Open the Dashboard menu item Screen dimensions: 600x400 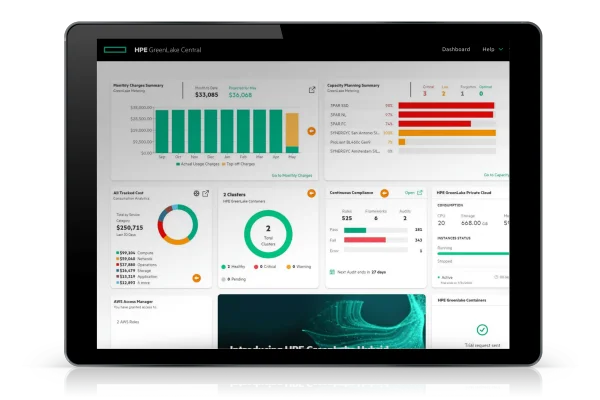(x=456, y=49)
